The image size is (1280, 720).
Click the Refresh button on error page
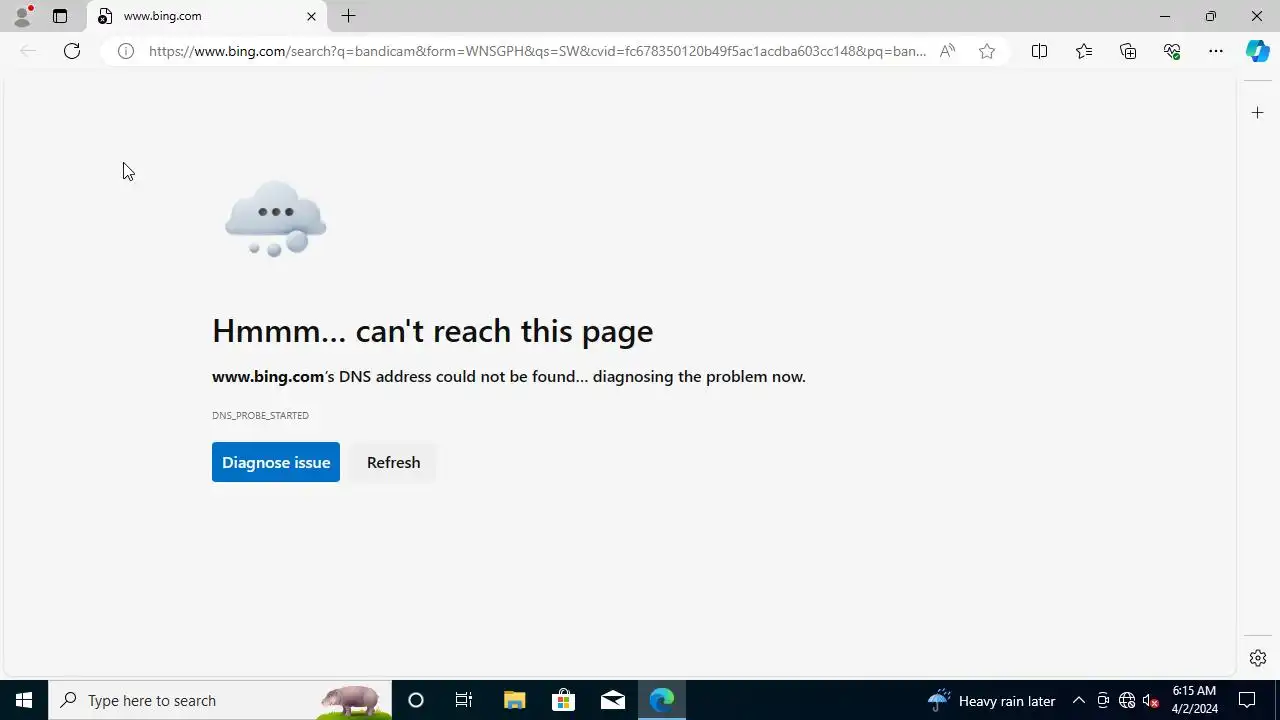tap(393, 462)
